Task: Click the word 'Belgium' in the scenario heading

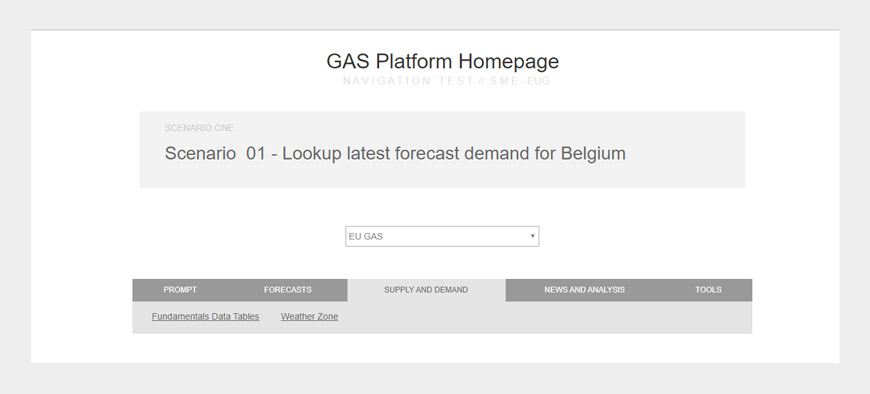Action: pos(593,153)
